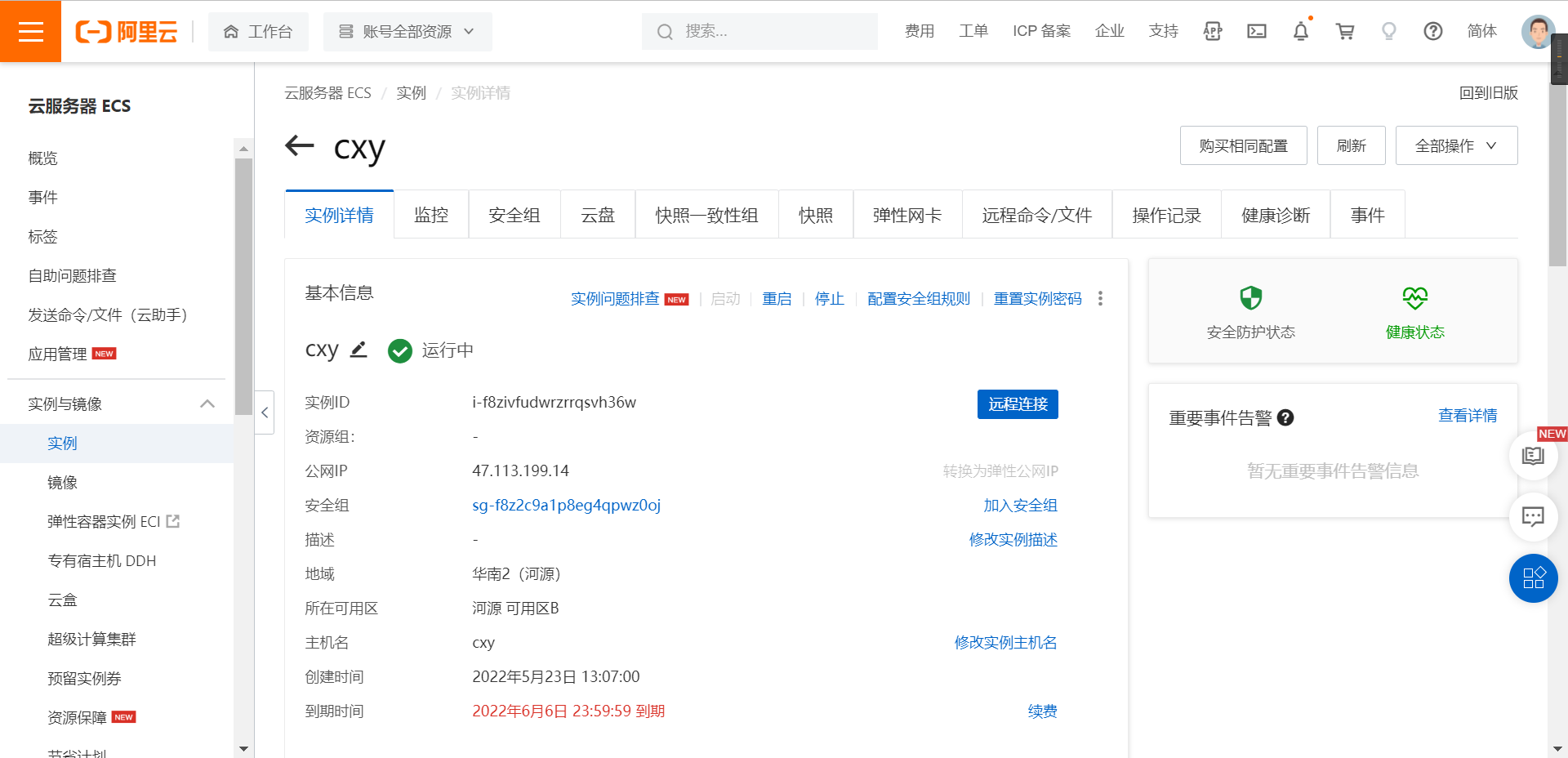Switch language via 简体
The height and width of the screenshot is (758, 1568).
(x=1481, y=31)
